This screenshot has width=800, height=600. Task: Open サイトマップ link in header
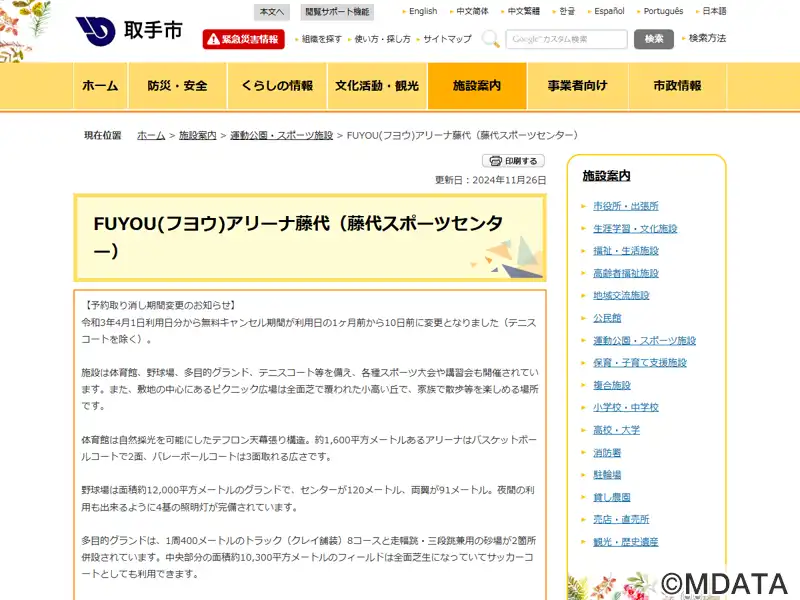point(447,39)
